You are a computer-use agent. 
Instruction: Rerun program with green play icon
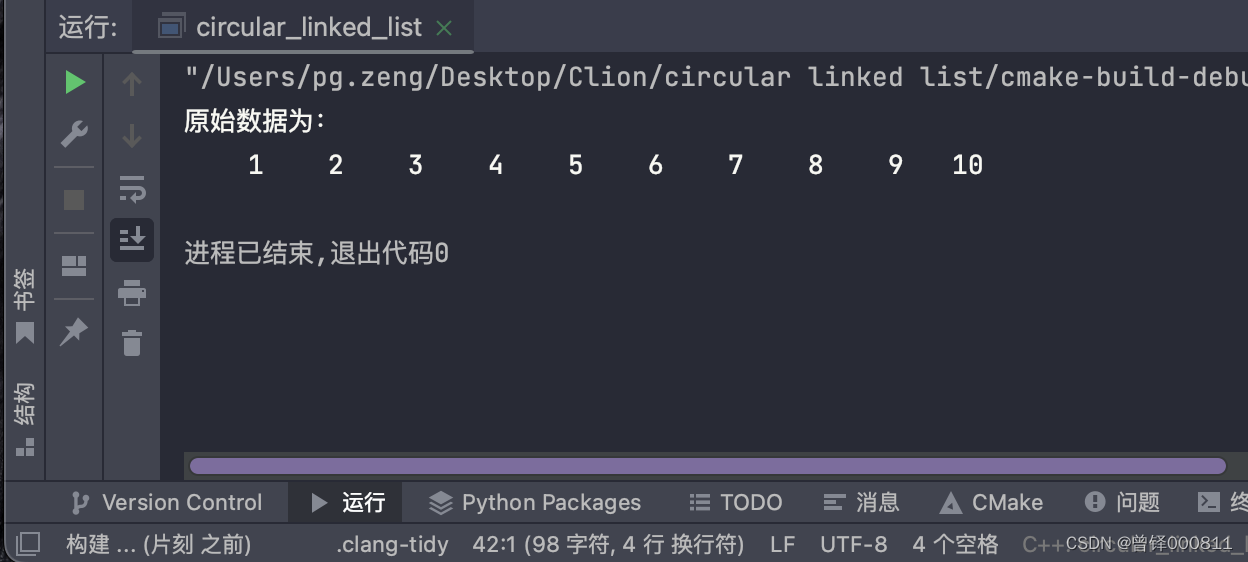coord(75,82)
